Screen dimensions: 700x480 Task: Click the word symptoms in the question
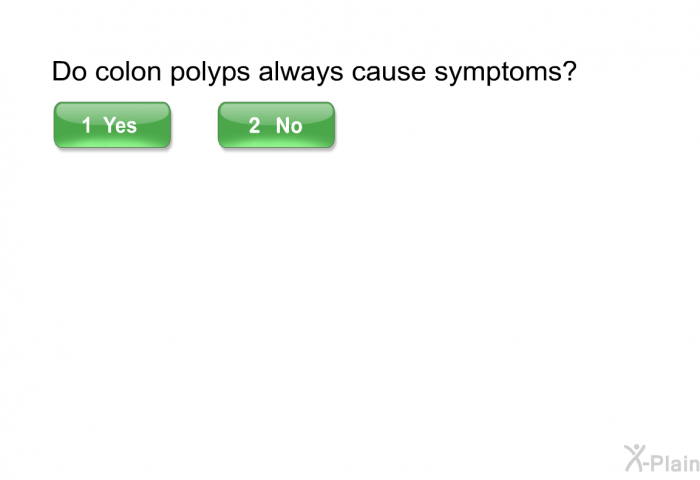(500, 73)
